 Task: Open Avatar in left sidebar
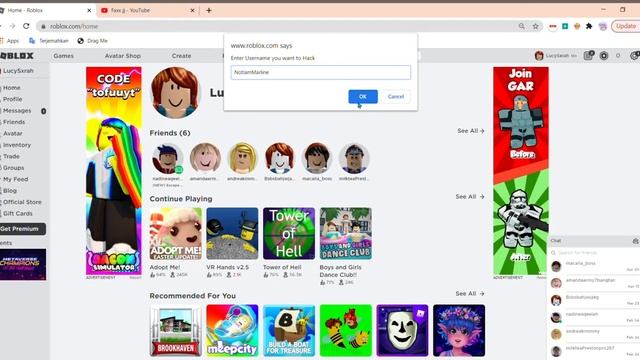click(x=12, y=133)
